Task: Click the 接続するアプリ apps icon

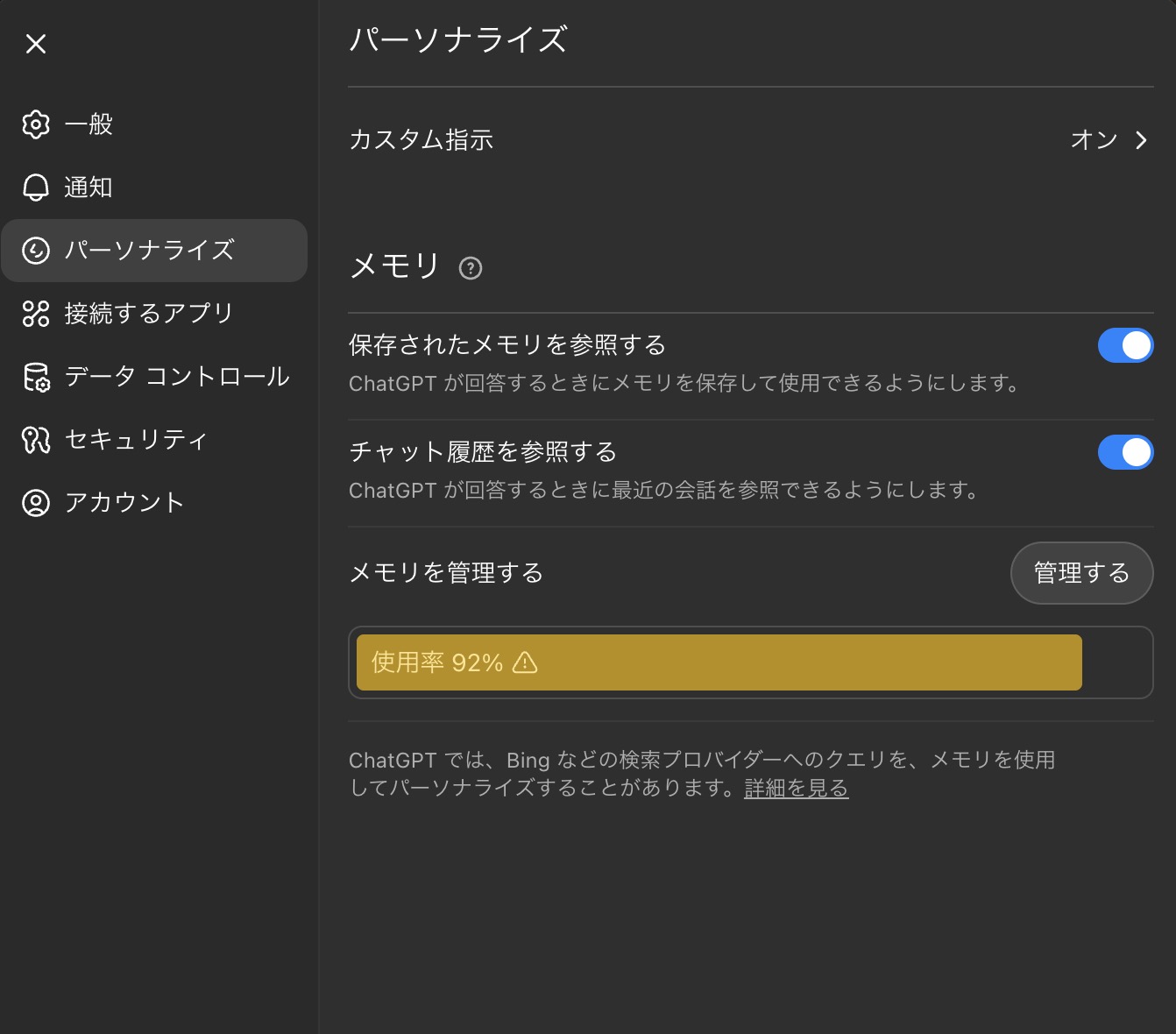Action: point(36,314)
